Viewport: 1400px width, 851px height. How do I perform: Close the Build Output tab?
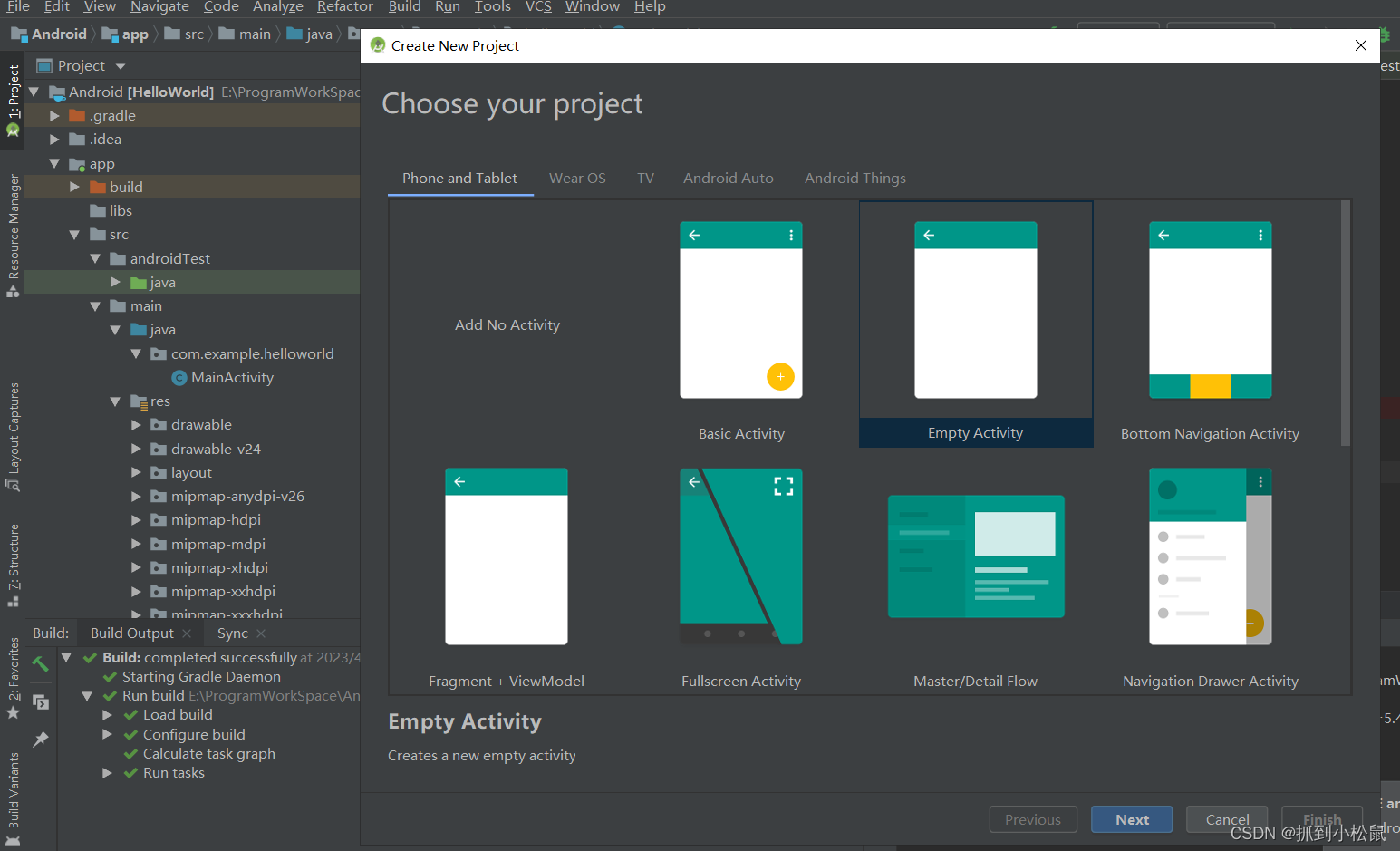coord(188,633)
